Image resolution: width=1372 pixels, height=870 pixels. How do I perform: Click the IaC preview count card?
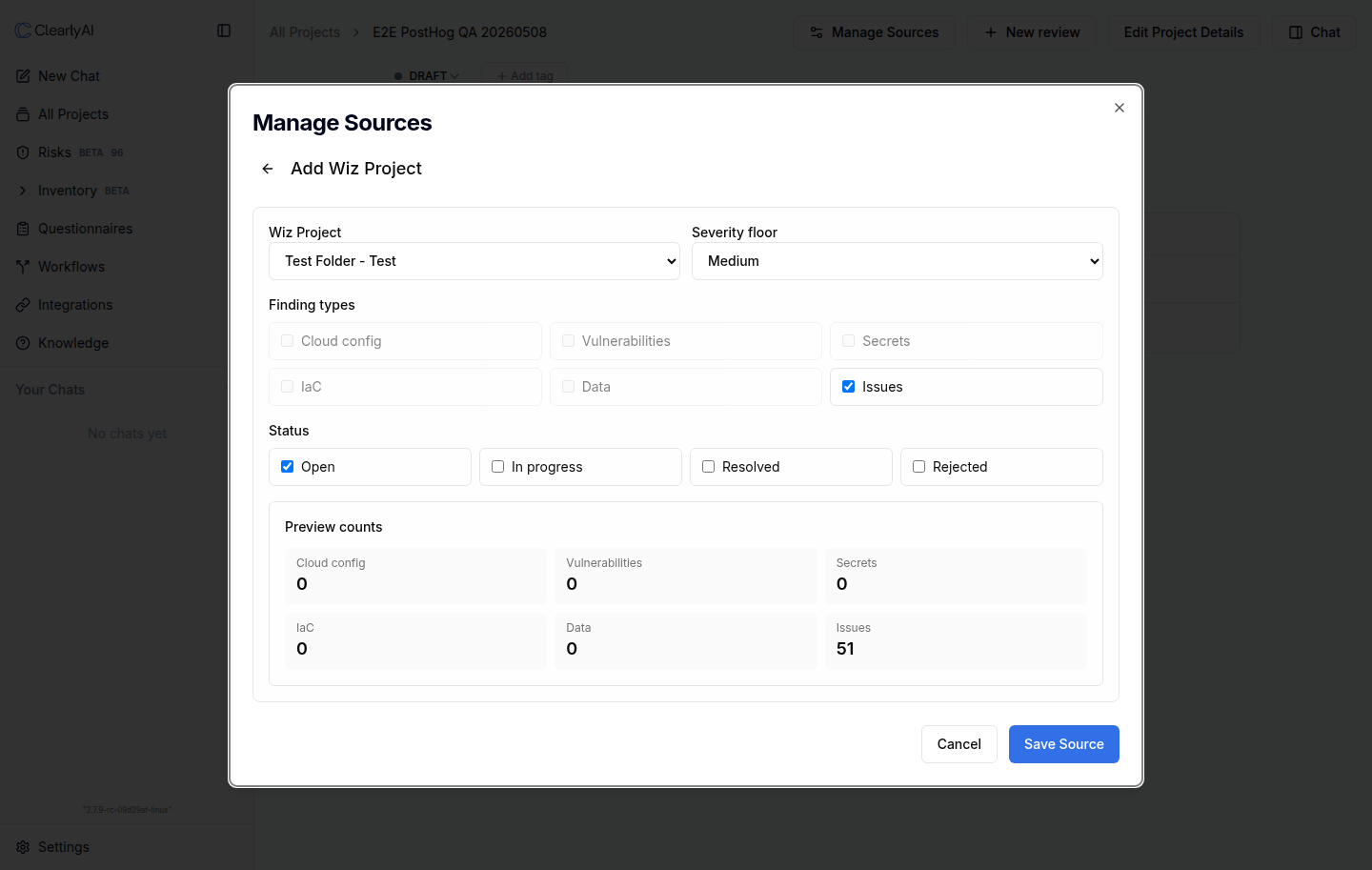[x=416, y=640]
